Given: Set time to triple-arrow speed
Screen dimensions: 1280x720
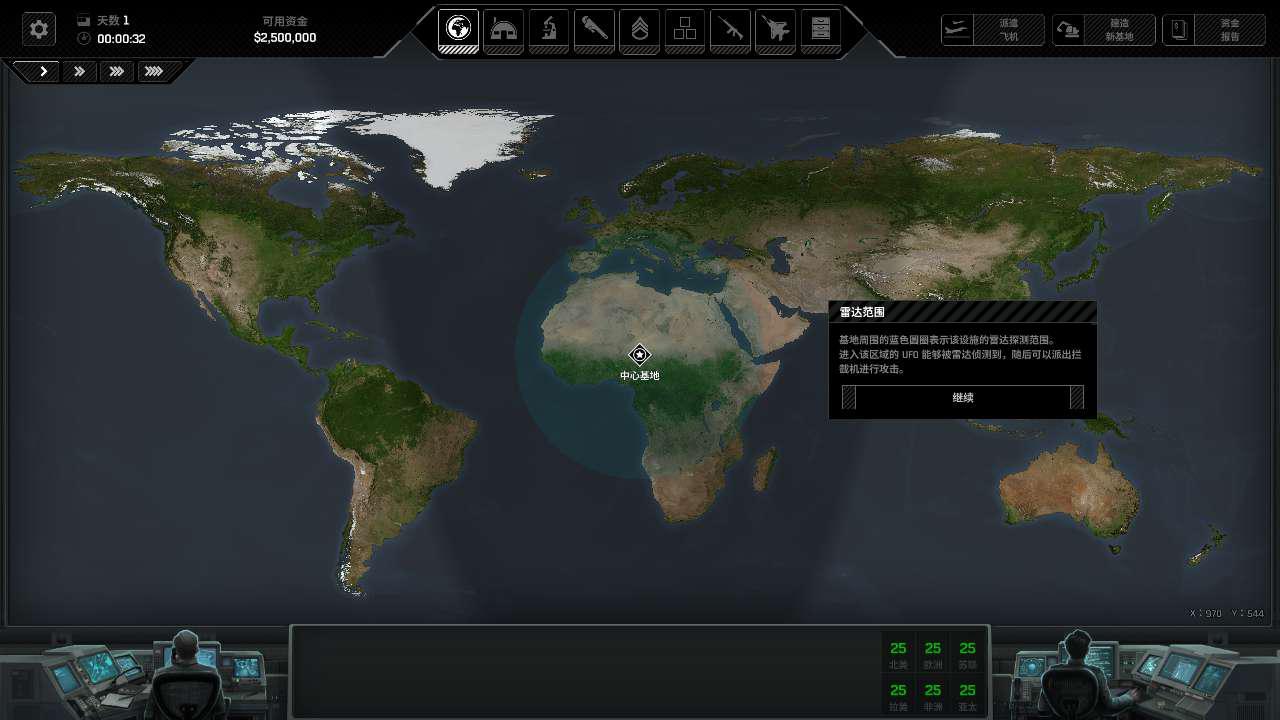Looking at the screenshot, I should 117,71.
